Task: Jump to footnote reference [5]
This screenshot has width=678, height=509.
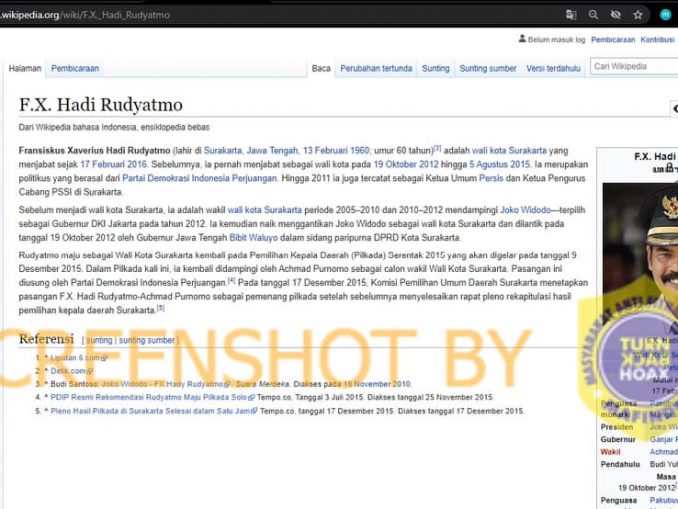Action: (x=160, y=308)
